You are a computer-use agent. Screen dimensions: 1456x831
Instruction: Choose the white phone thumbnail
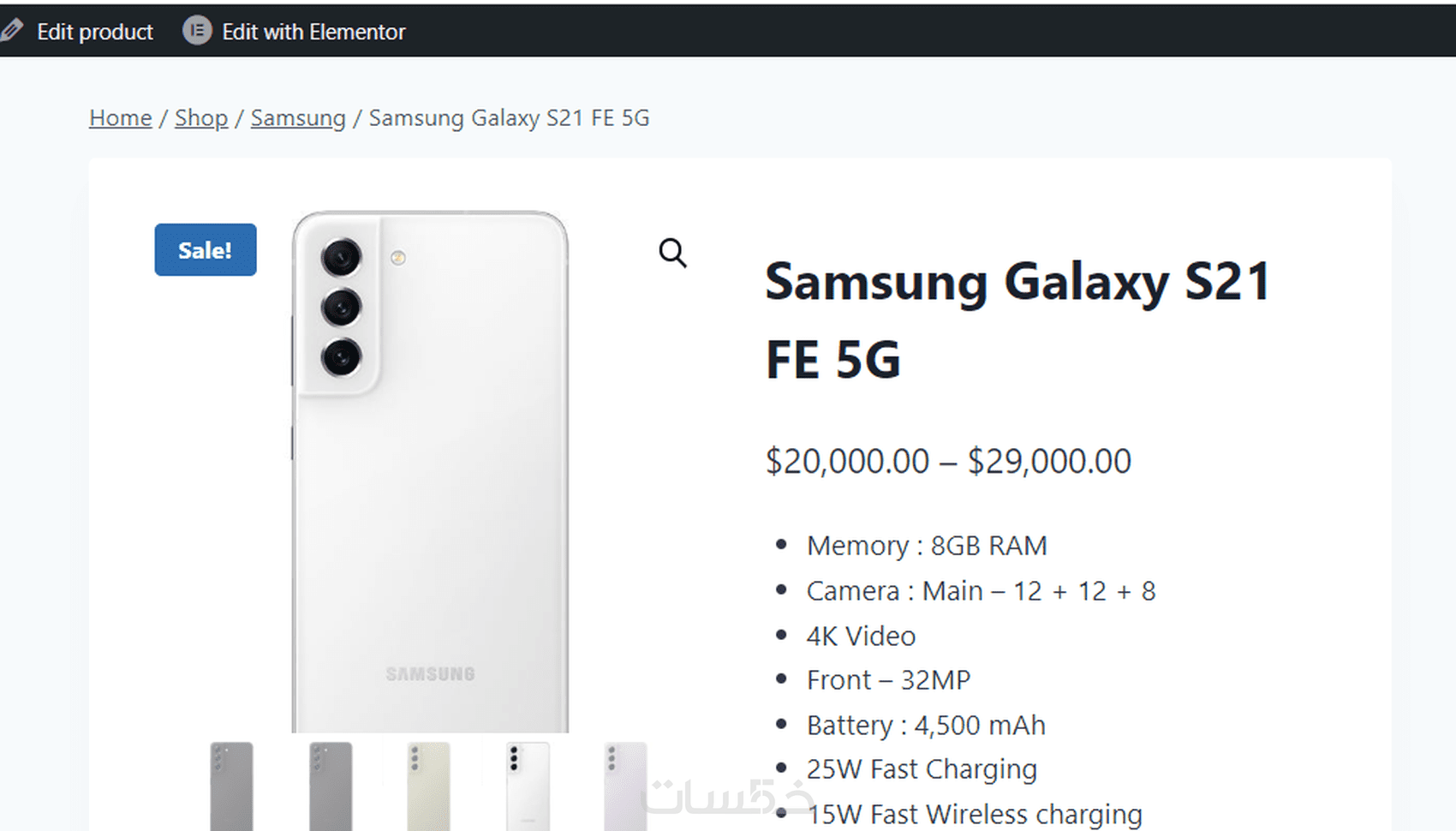coord(528,786)
